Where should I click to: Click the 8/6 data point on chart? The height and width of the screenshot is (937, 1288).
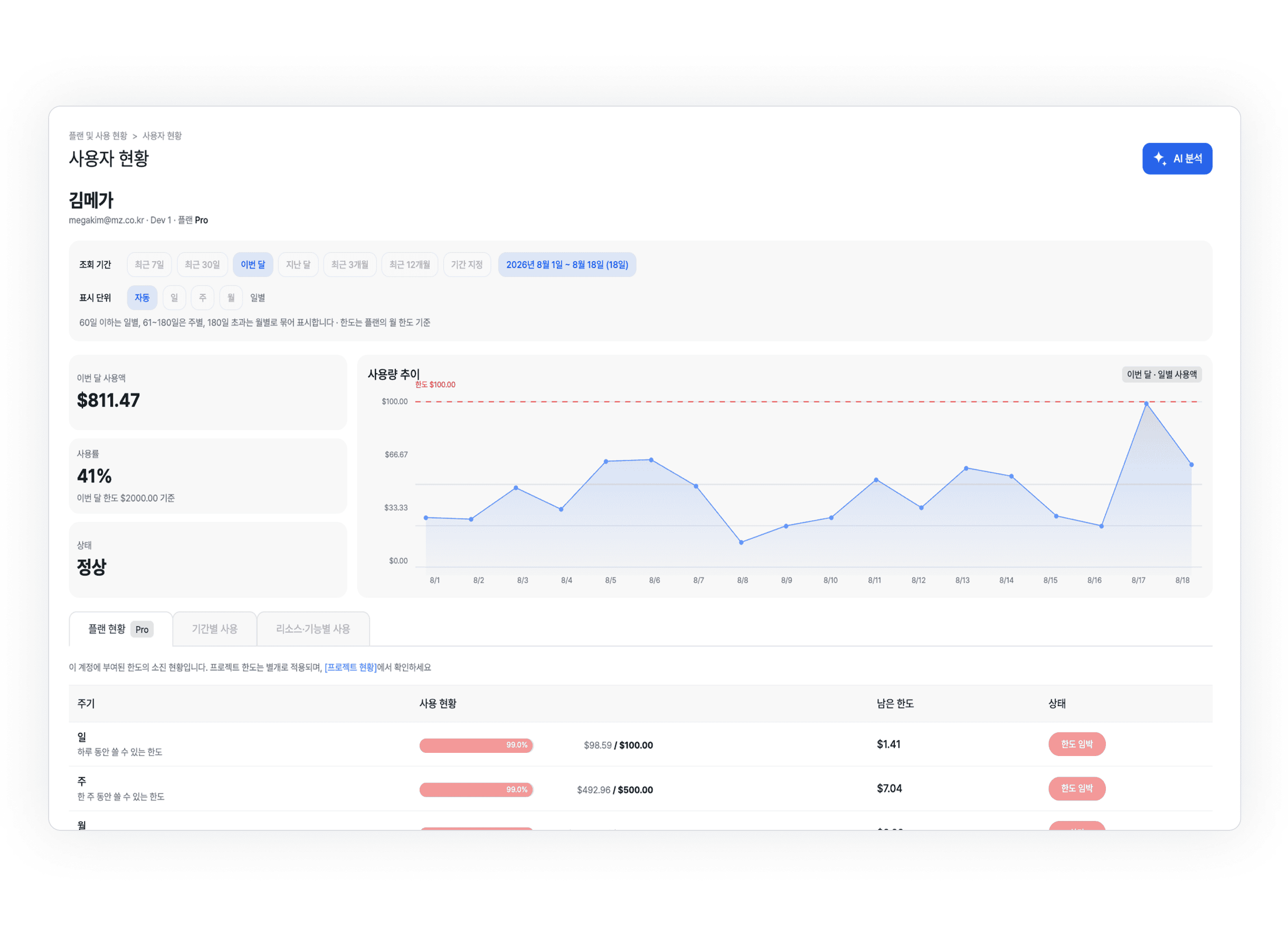pyautogui.click(x=651, y=460)
